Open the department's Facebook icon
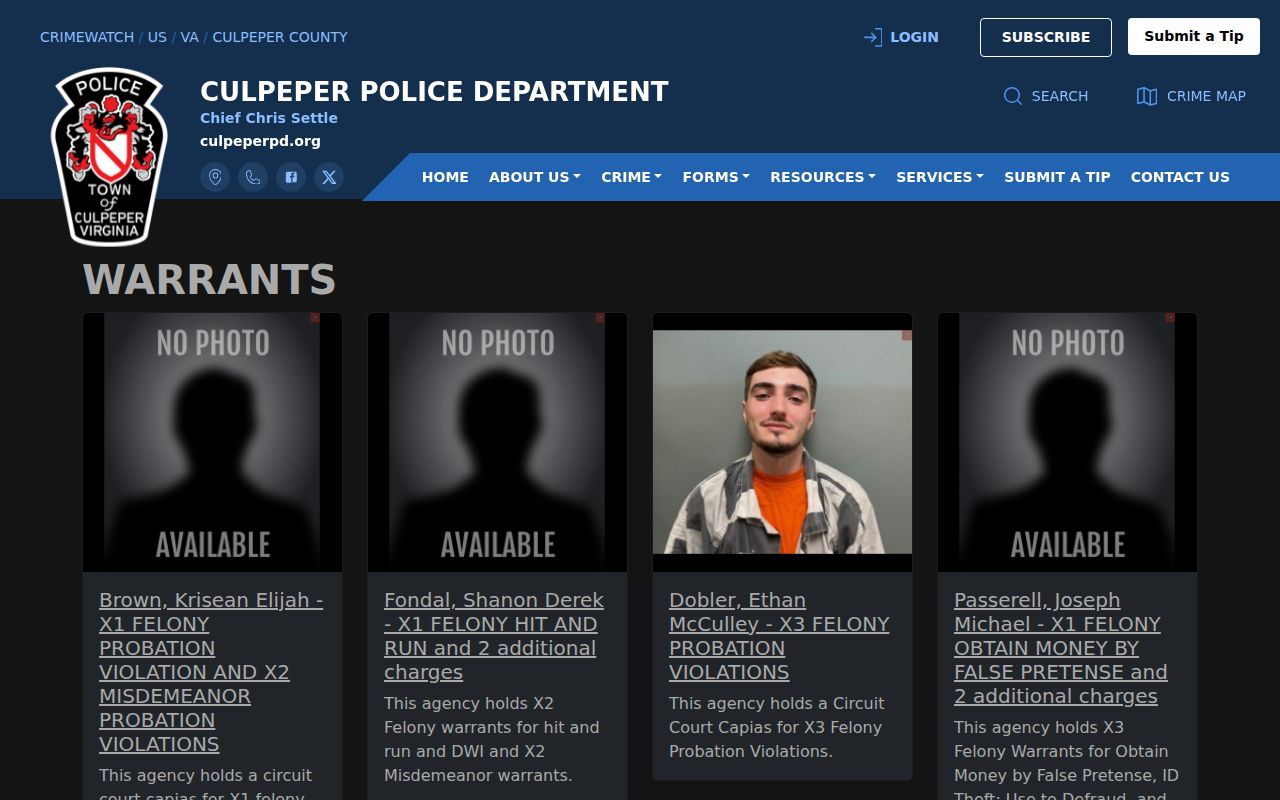1280x800 pixels. tap(291, 177)
